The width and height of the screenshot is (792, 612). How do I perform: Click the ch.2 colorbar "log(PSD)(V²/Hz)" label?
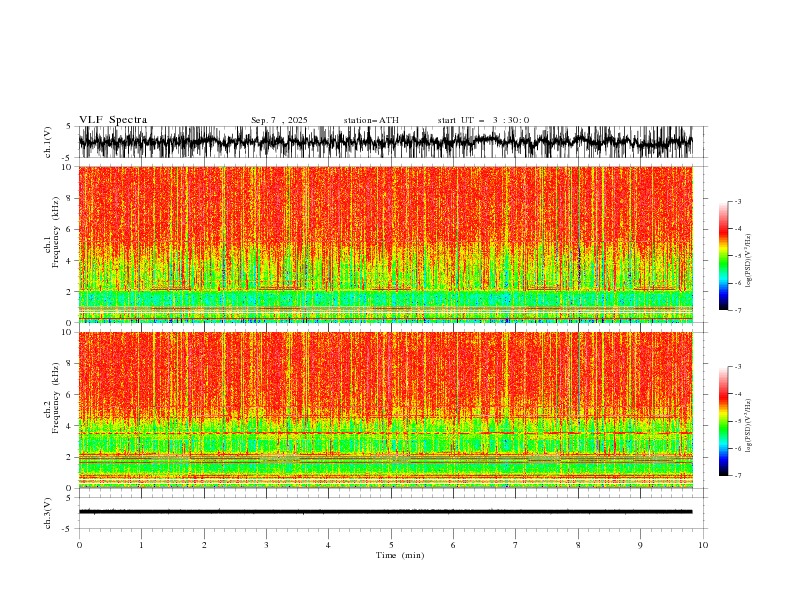(x=749, y=426)
